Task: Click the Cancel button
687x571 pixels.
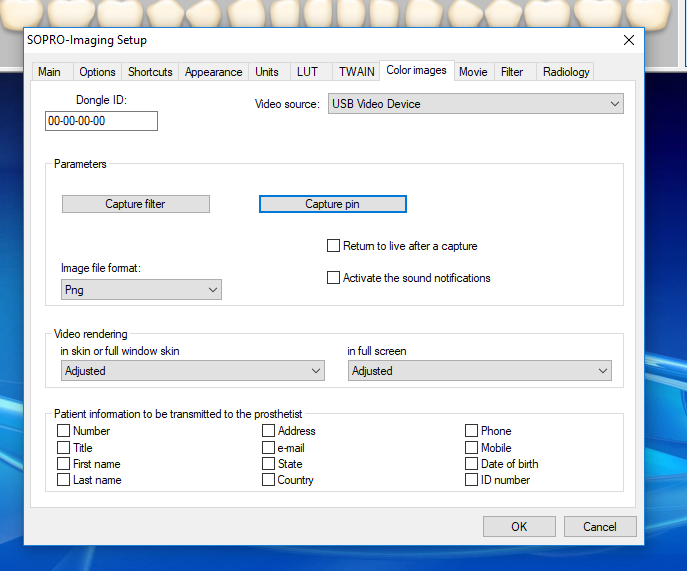Action: click(600, 526)
